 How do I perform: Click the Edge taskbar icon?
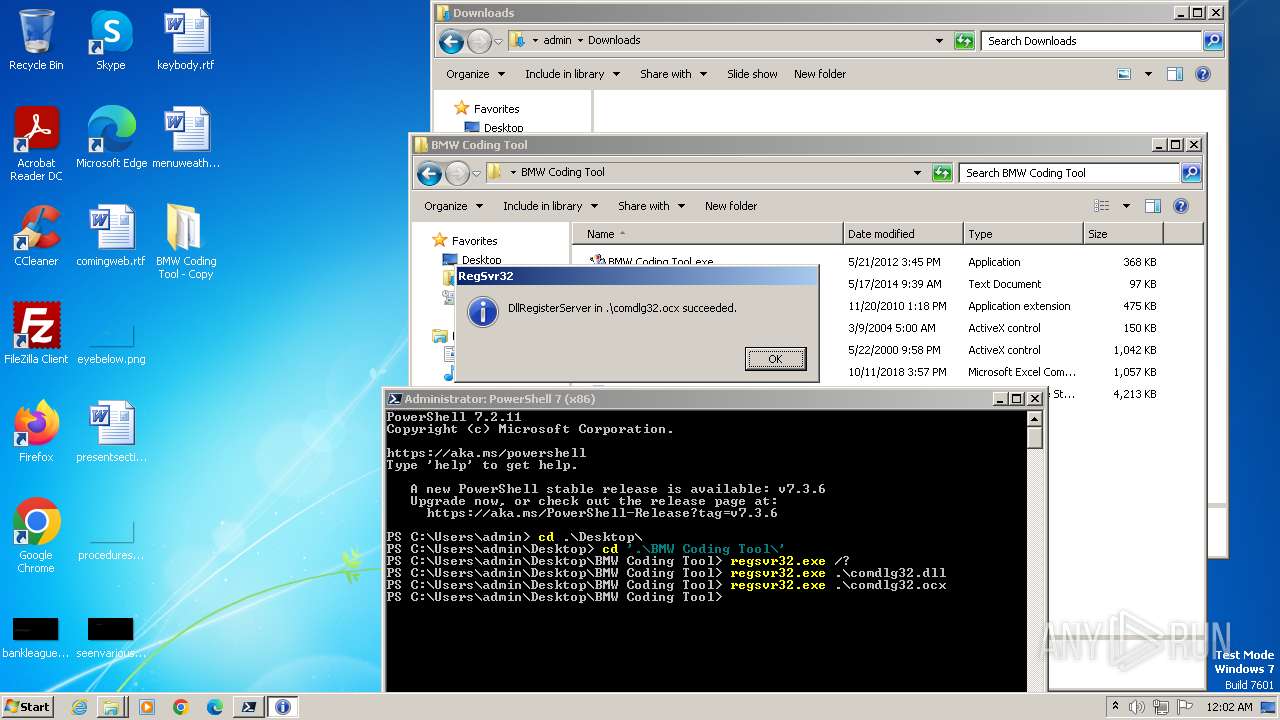coord(214,707)
